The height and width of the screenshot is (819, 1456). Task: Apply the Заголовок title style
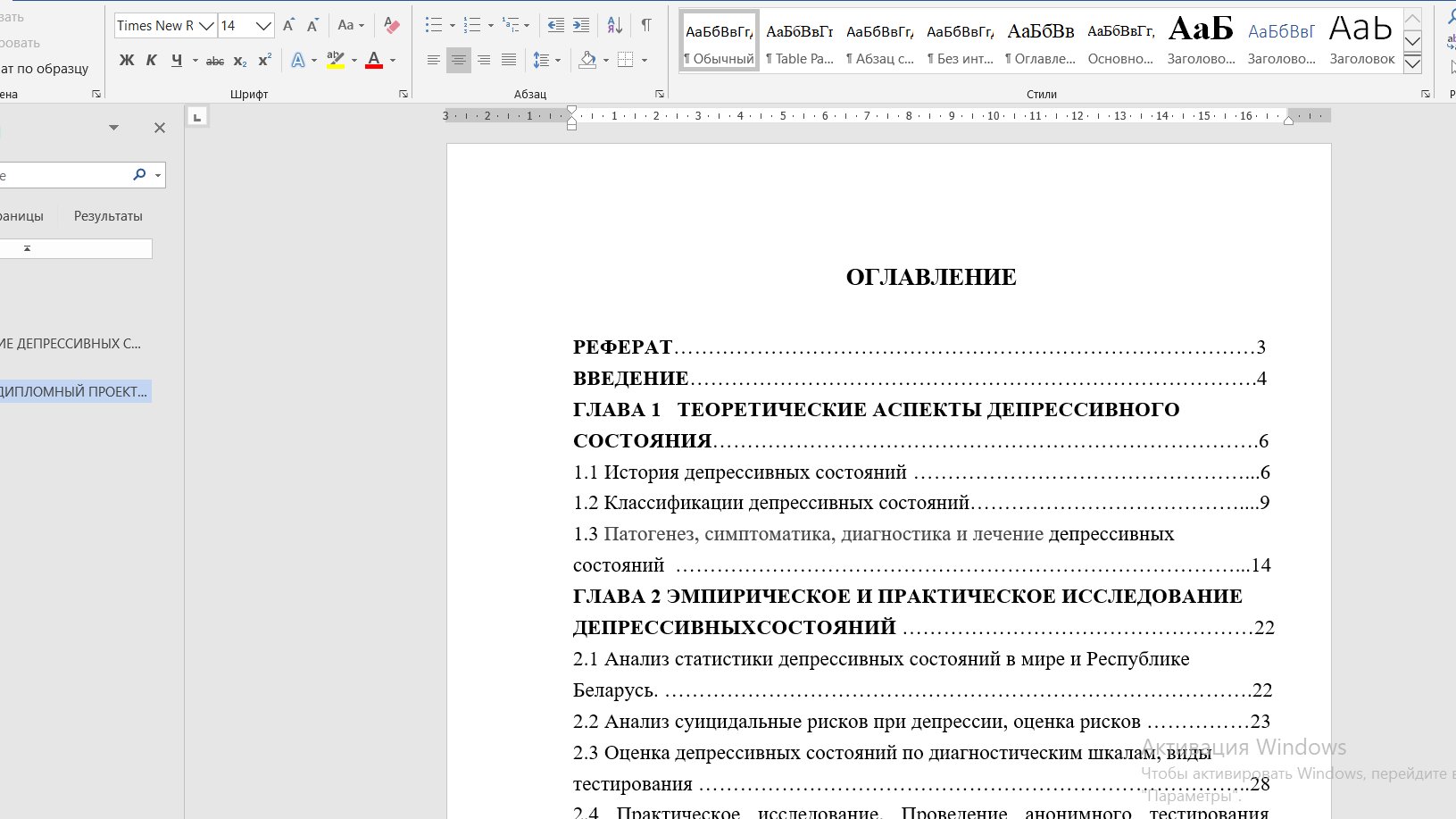(x=1361, y=41)
